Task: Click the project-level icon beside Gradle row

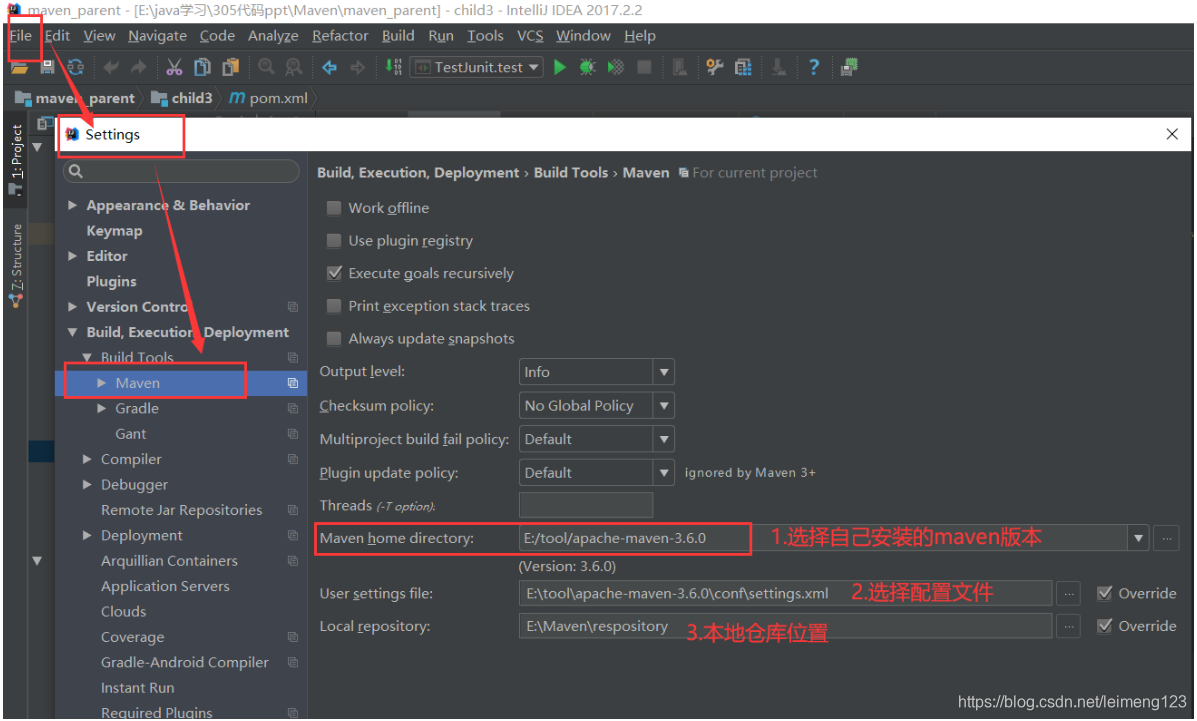Action: pos(292,409)
